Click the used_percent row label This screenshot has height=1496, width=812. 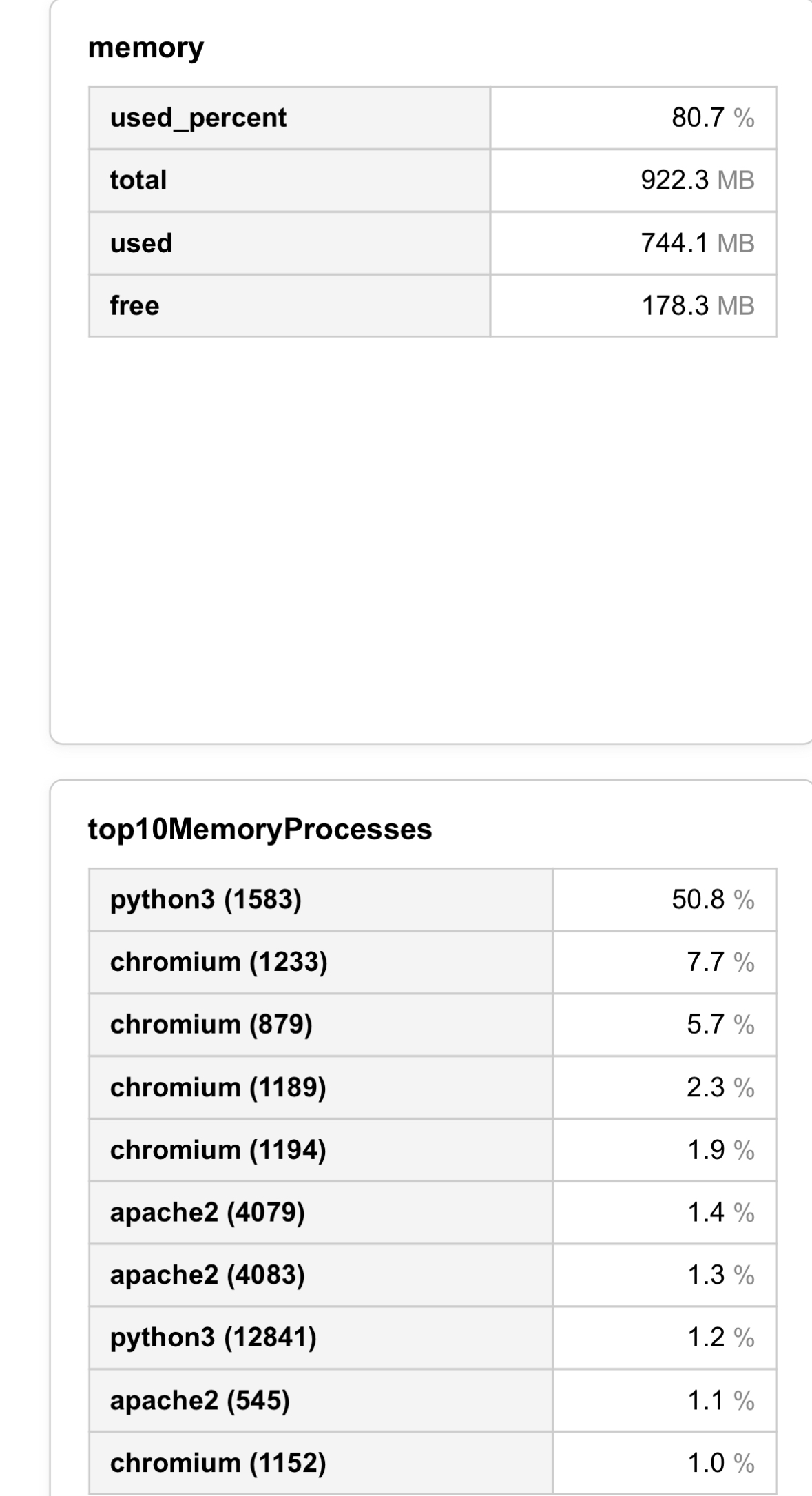coord(198,118)
